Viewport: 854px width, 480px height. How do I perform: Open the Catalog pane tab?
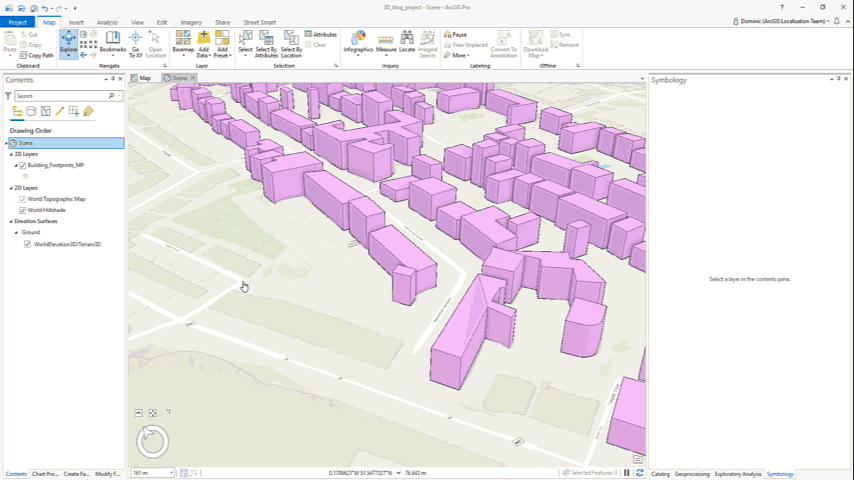[x=660, y=474]
